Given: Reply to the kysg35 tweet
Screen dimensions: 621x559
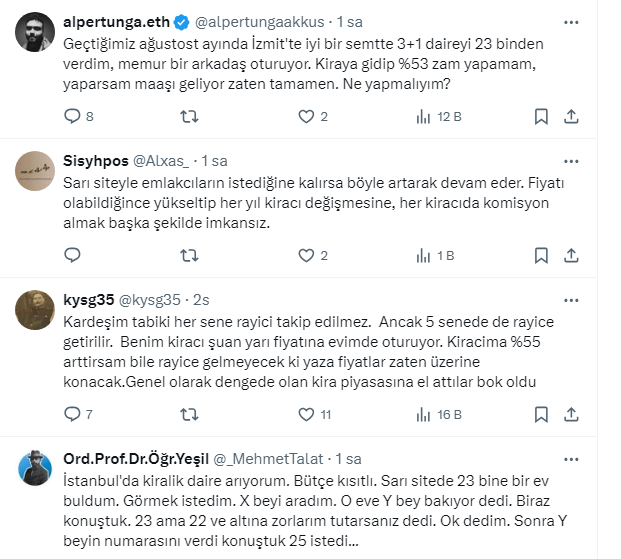Looking at the screenshot, I should 72,413.
